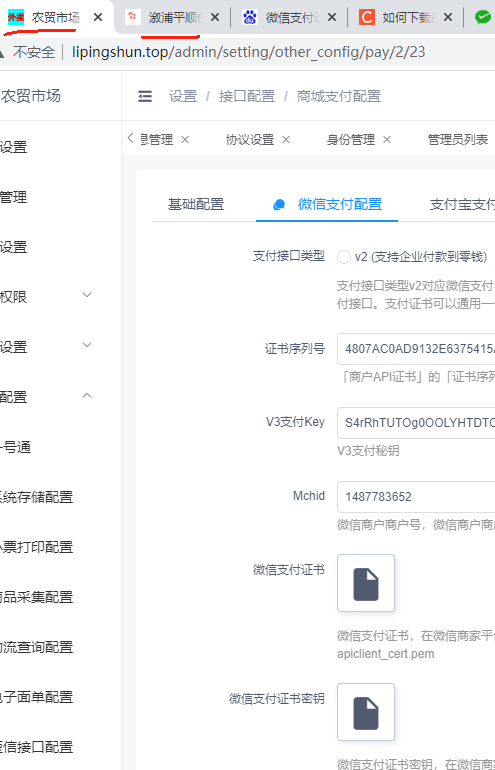
Task: Close the 协议设置 page tab
Action: tap(286, 140)
